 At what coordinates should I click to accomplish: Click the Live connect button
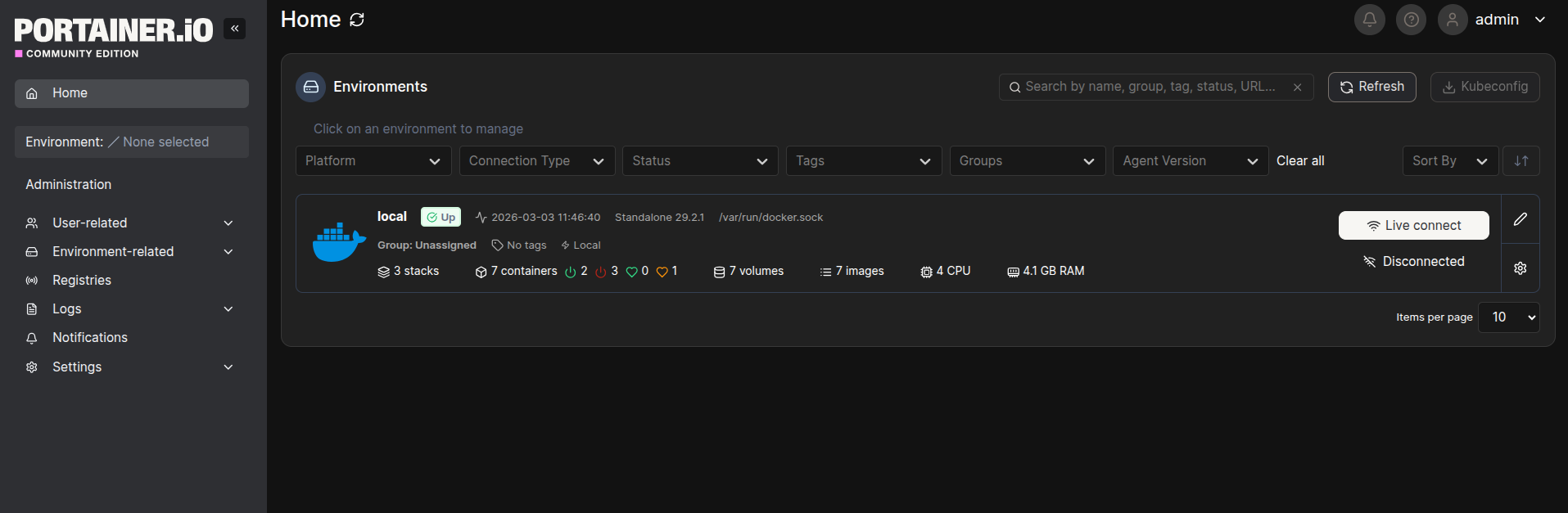point(1413,226)
